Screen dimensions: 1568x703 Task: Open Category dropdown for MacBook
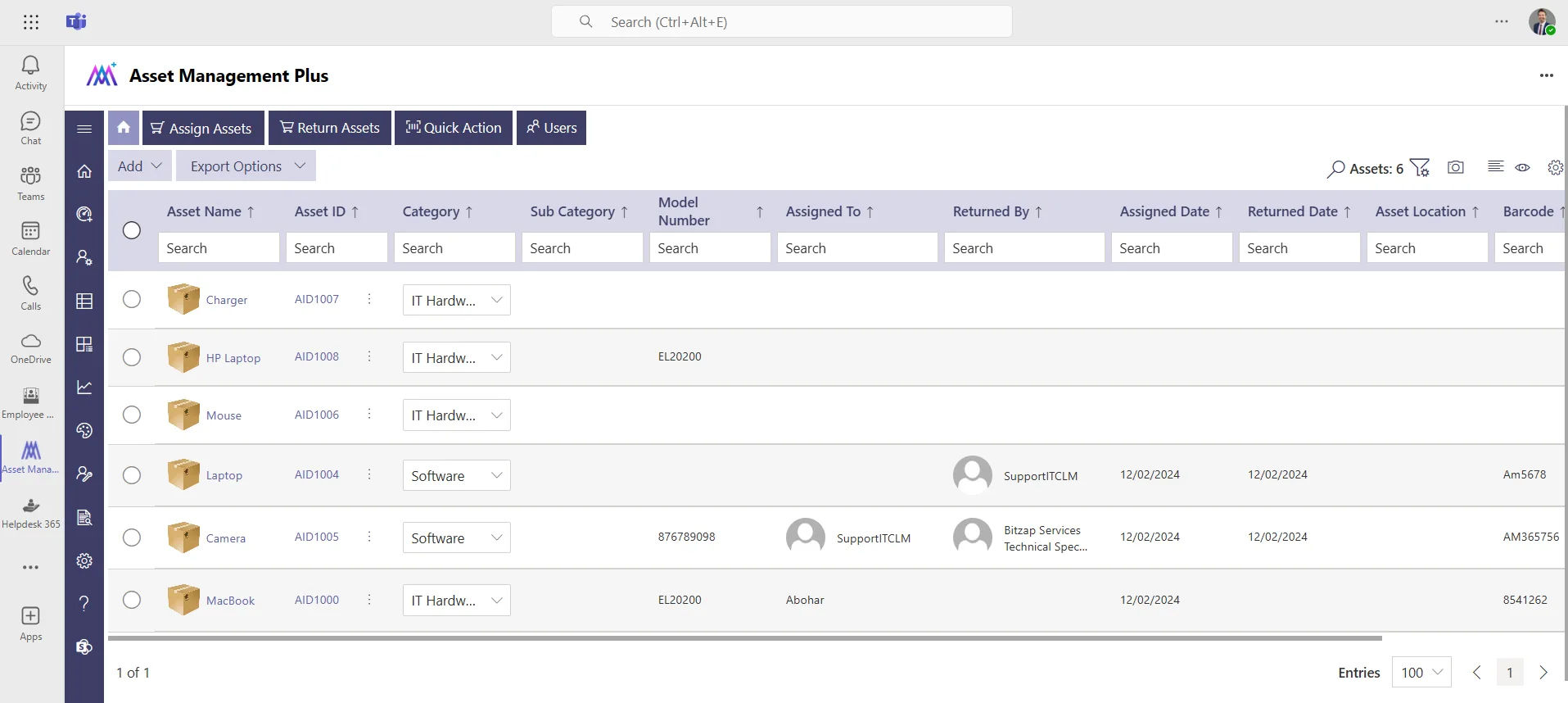click(457, 600)
